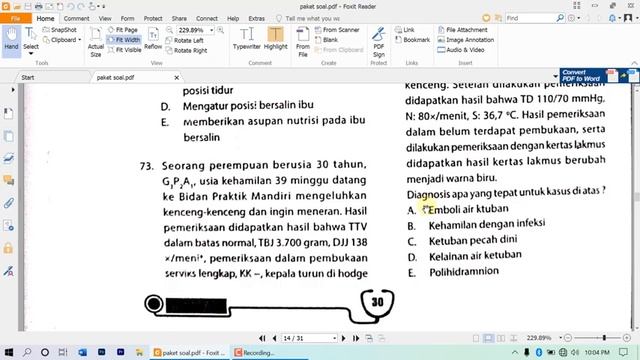Viewport: 640px width, 360px height.
Task: Add a Bookmark
Action: (x=412, y=40)
